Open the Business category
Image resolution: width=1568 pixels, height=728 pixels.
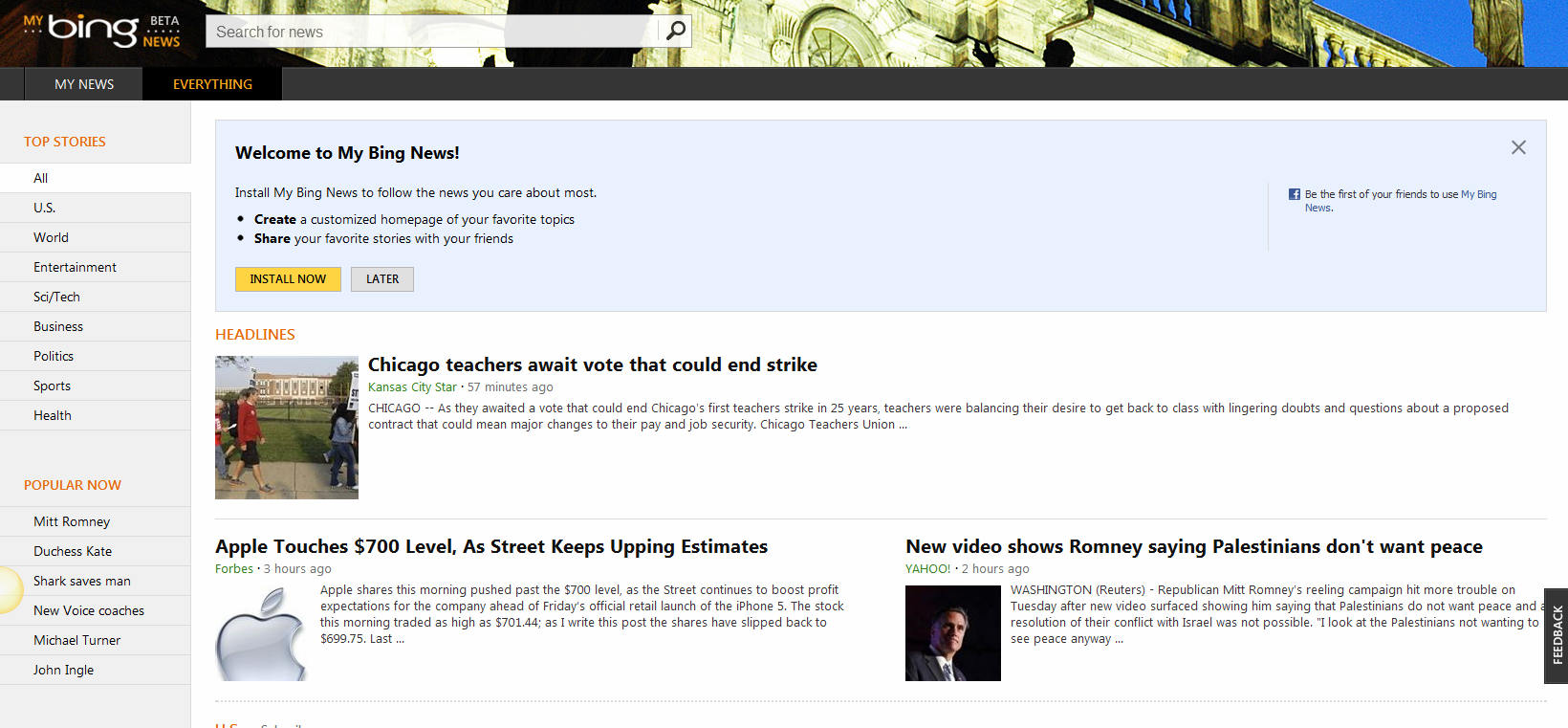(96, 326)
